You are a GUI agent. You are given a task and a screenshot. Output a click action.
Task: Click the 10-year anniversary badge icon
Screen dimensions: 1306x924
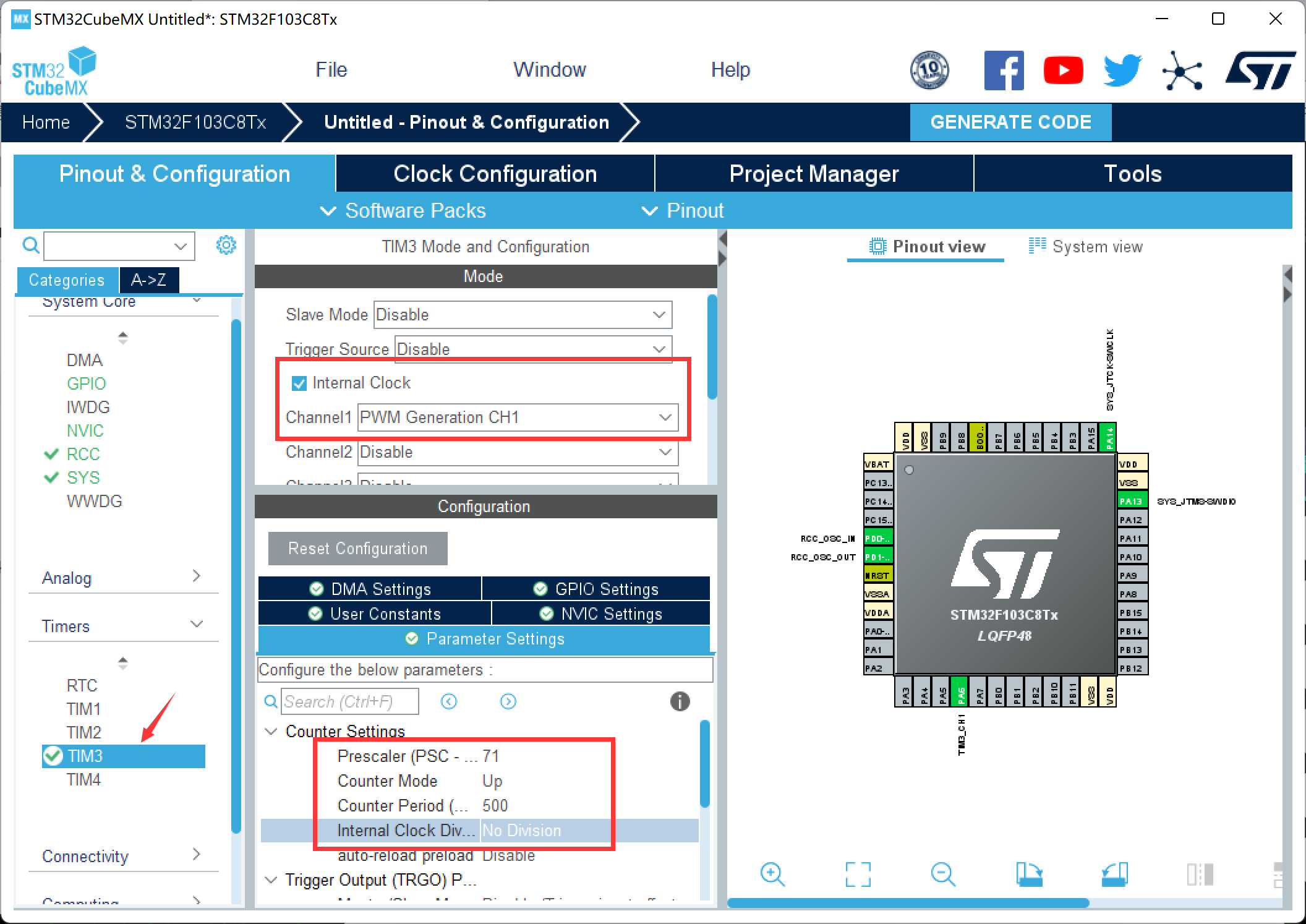point(929,70)
